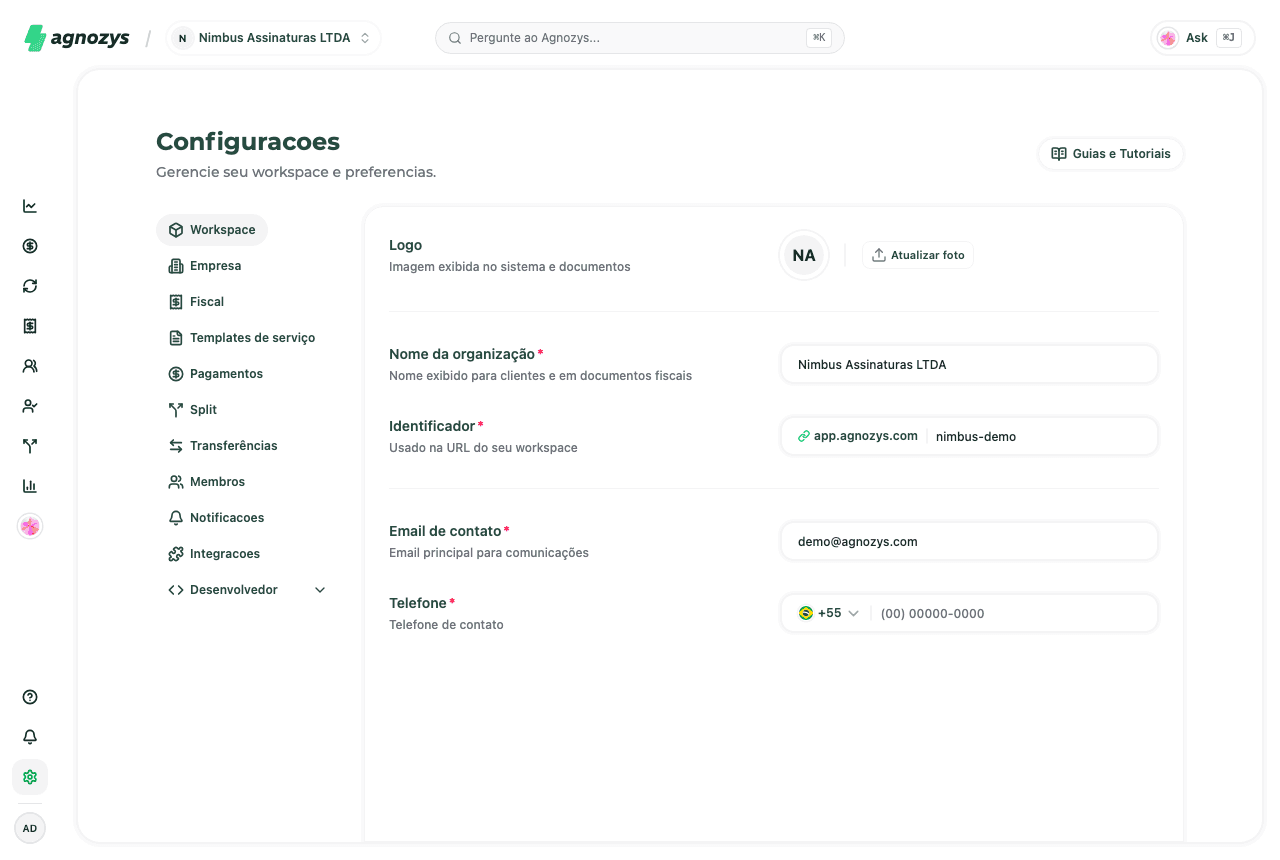Expand the Desenvolvedor section
1280x860 pixels.
point(247,590)
